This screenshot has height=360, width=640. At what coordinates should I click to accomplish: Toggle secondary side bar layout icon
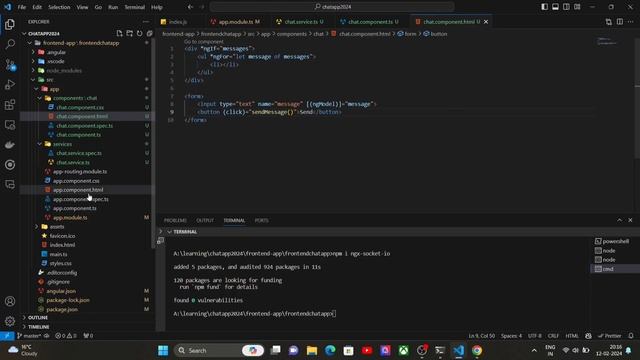coord(566,7)
